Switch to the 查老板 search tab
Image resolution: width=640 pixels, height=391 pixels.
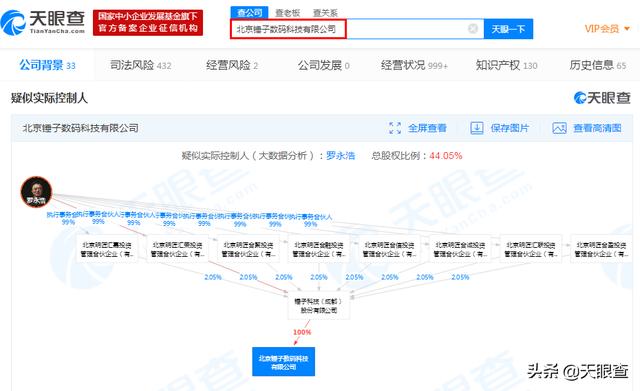tap(288, 13)
